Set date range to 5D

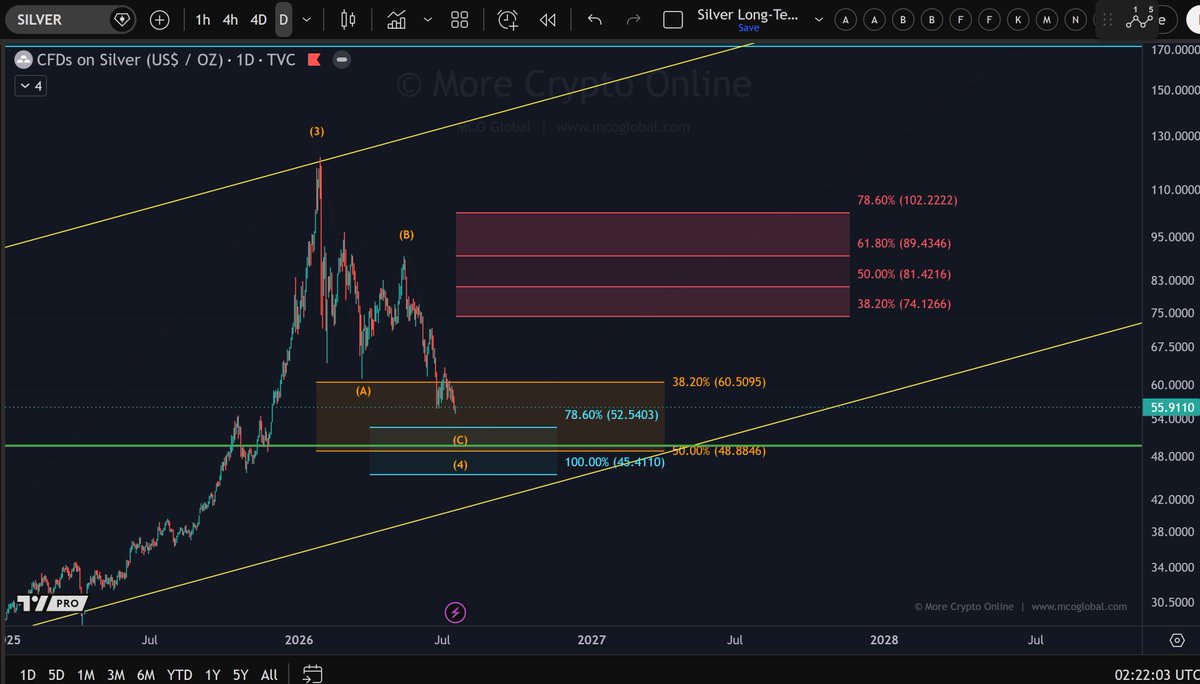[56, 674]
